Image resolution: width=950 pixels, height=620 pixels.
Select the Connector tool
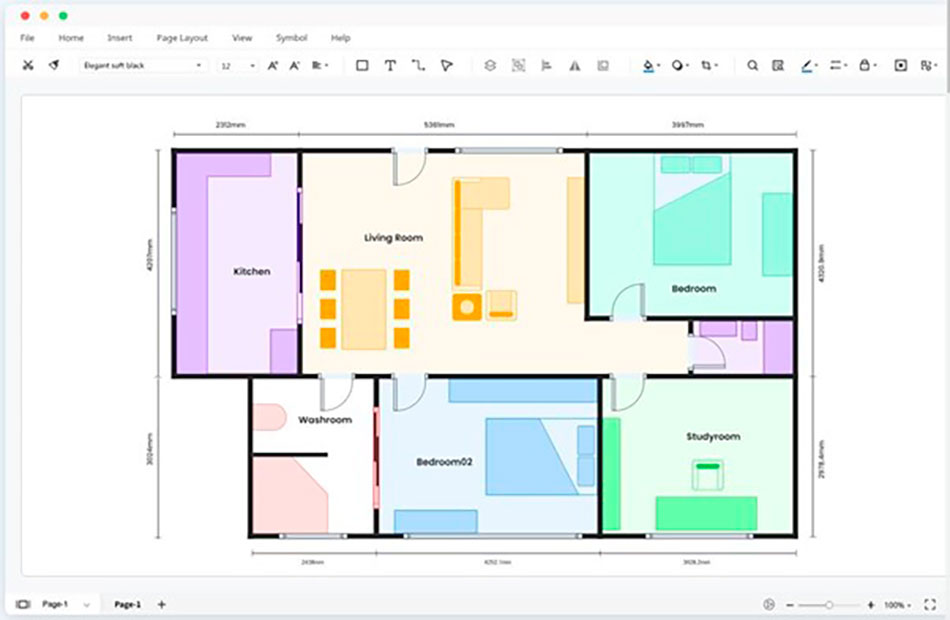tap(418, 65)
